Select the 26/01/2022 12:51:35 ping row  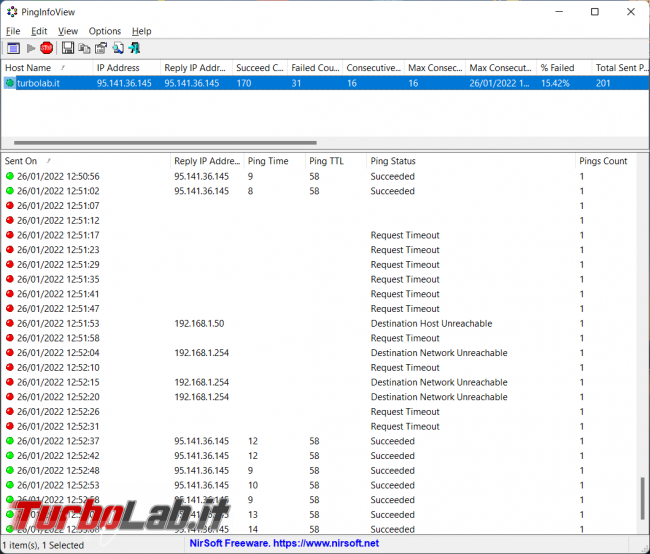[319, 279]
